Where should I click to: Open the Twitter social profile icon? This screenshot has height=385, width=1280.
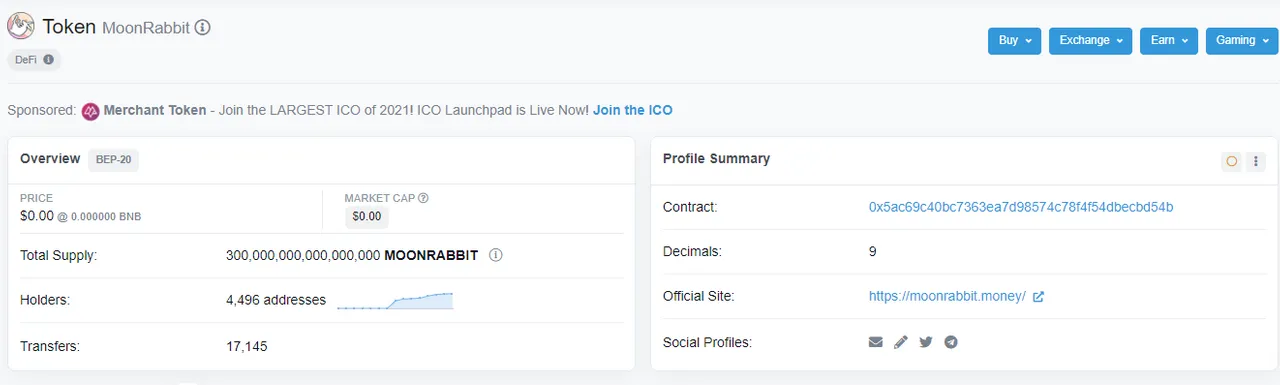926,342
